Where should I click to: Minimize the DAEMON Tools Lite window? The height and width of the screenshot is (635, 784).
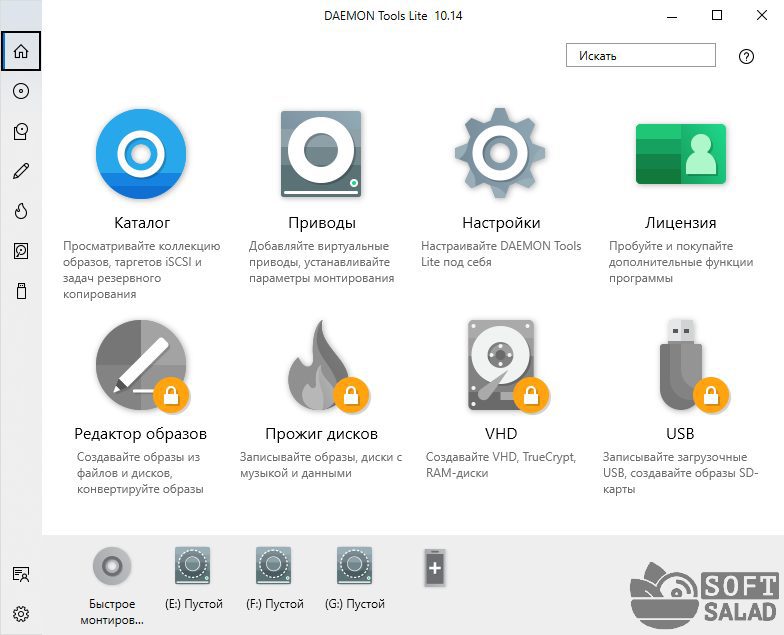pos(672,16)
